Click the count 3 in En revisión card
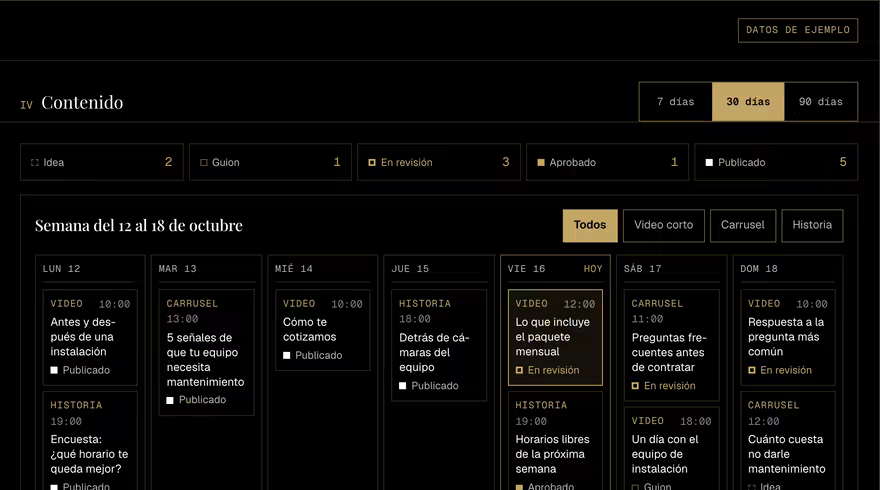Screen dimensions: 880x490 click(x=506, y=162)
